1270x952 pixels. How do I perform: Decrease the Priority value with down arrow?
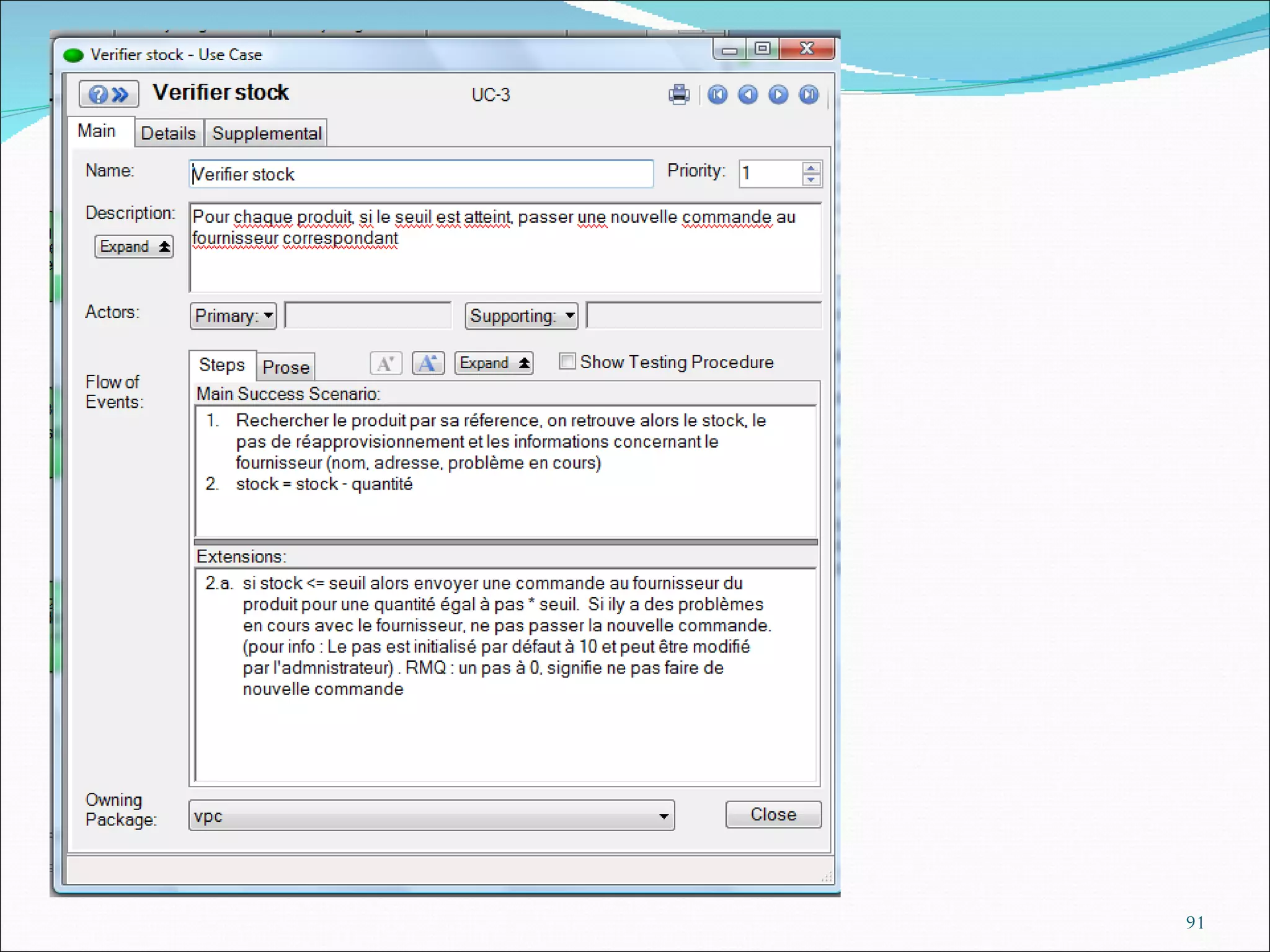click(811, 180)
